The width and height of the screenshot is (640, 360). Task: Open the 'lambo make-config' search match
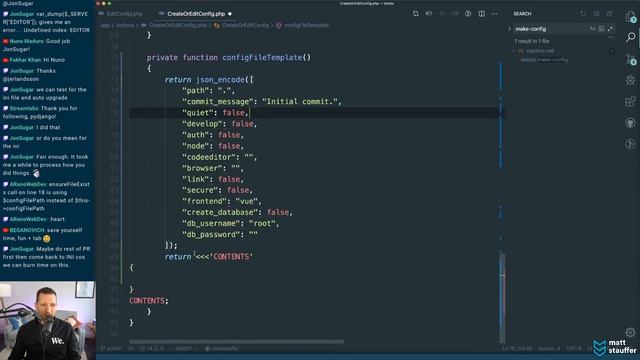(x=544, y=60)
